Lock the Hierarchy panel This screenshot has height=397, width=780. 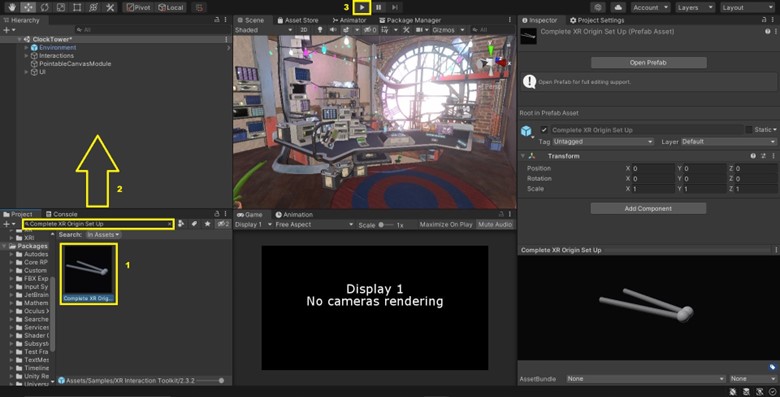point(216,20)
